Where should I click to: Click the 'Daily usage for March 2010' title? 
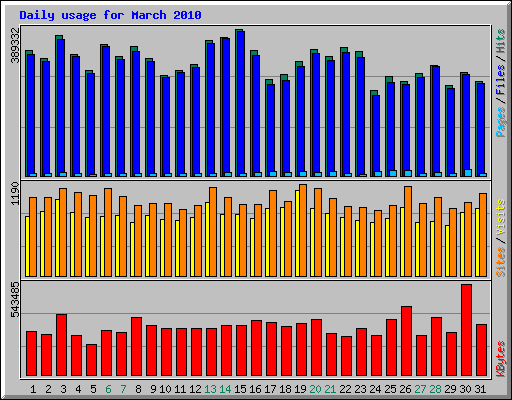[110, 15]
